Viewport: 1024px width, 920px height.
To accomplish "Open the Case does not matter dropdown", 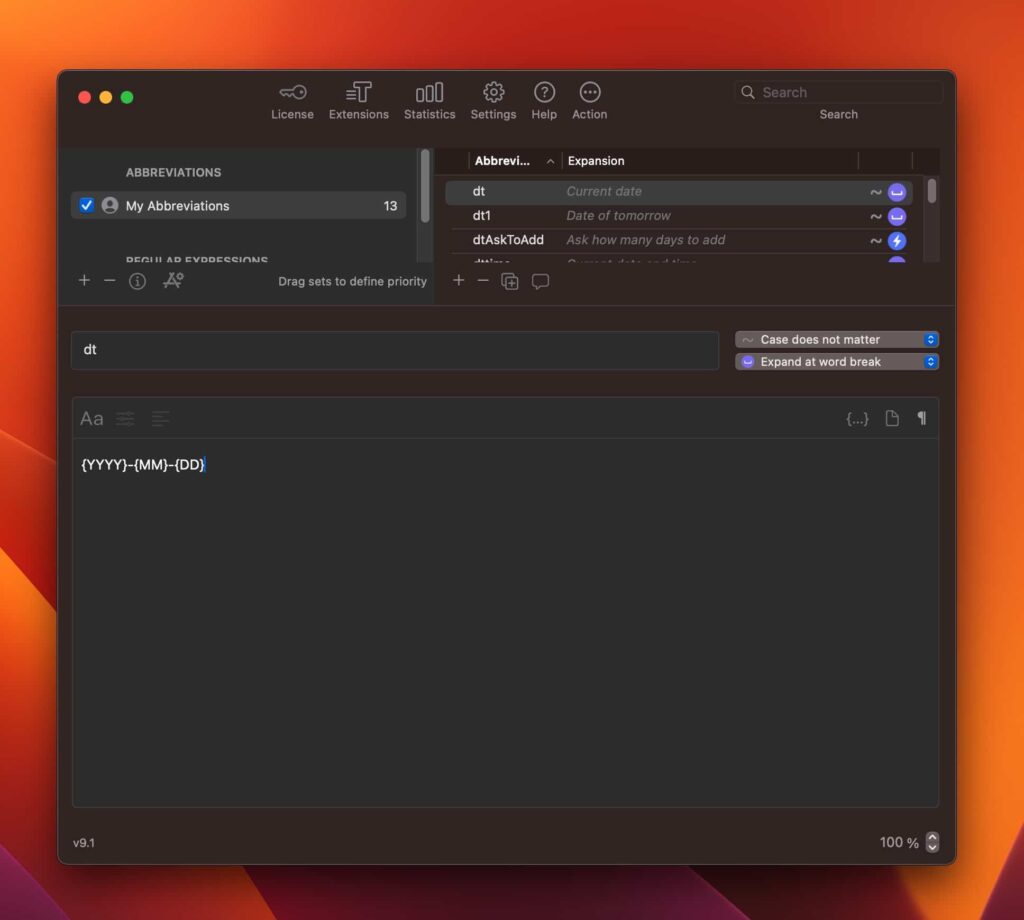I will pos(837,339).
